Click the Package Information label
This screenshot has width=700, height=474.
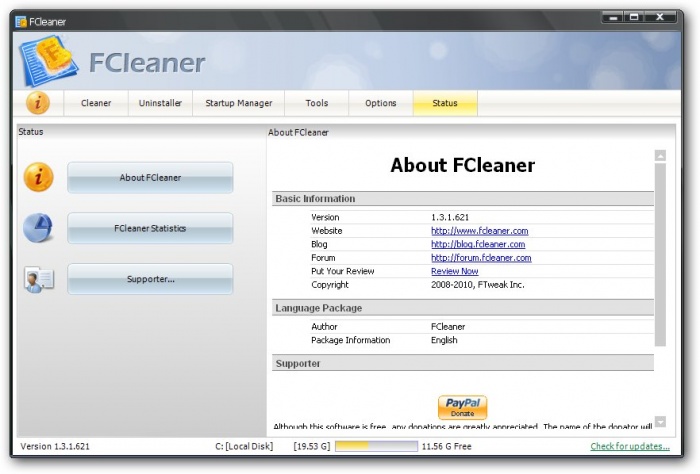coord(350,340)
